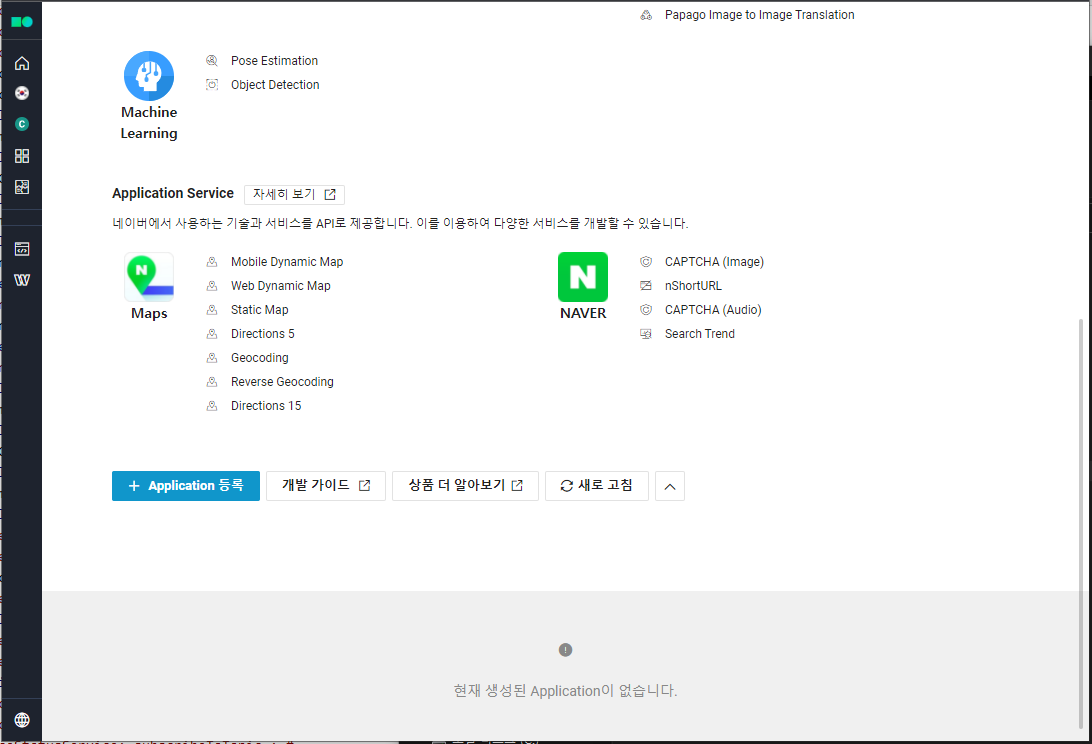The height and width of the screenshot is (744, 1092).
Task: Change language with the globe icon
Action: tap(22, 720)
